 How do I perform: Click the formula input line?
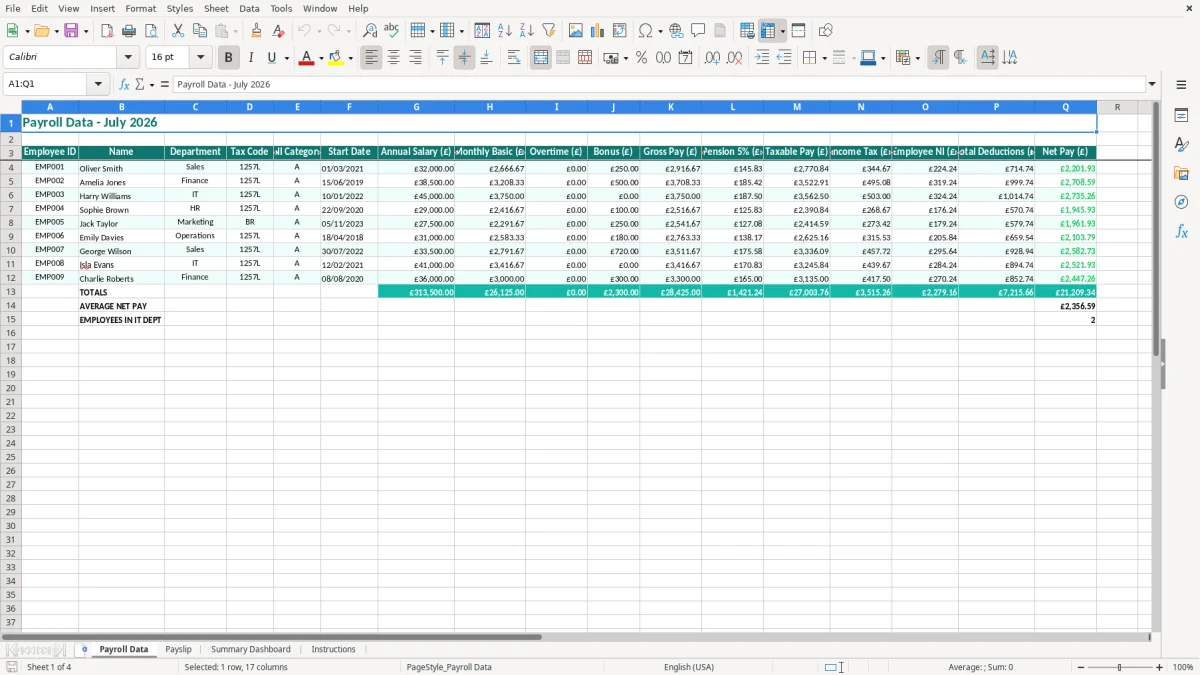click(x=659, y=85)
